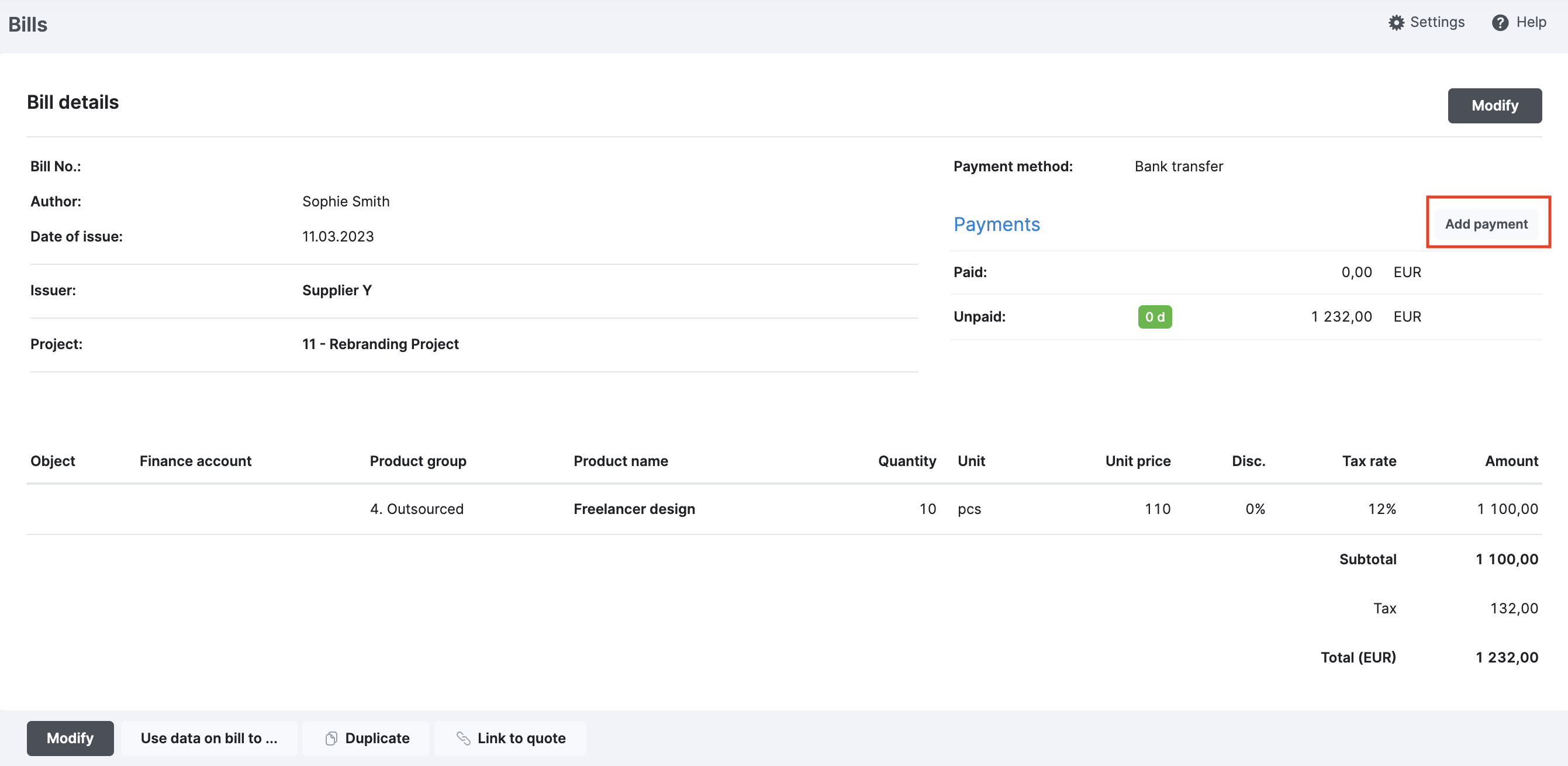Click the quantity value 10
The height and width of the screenshot is (766, 1568).
[x=928, y=509]
